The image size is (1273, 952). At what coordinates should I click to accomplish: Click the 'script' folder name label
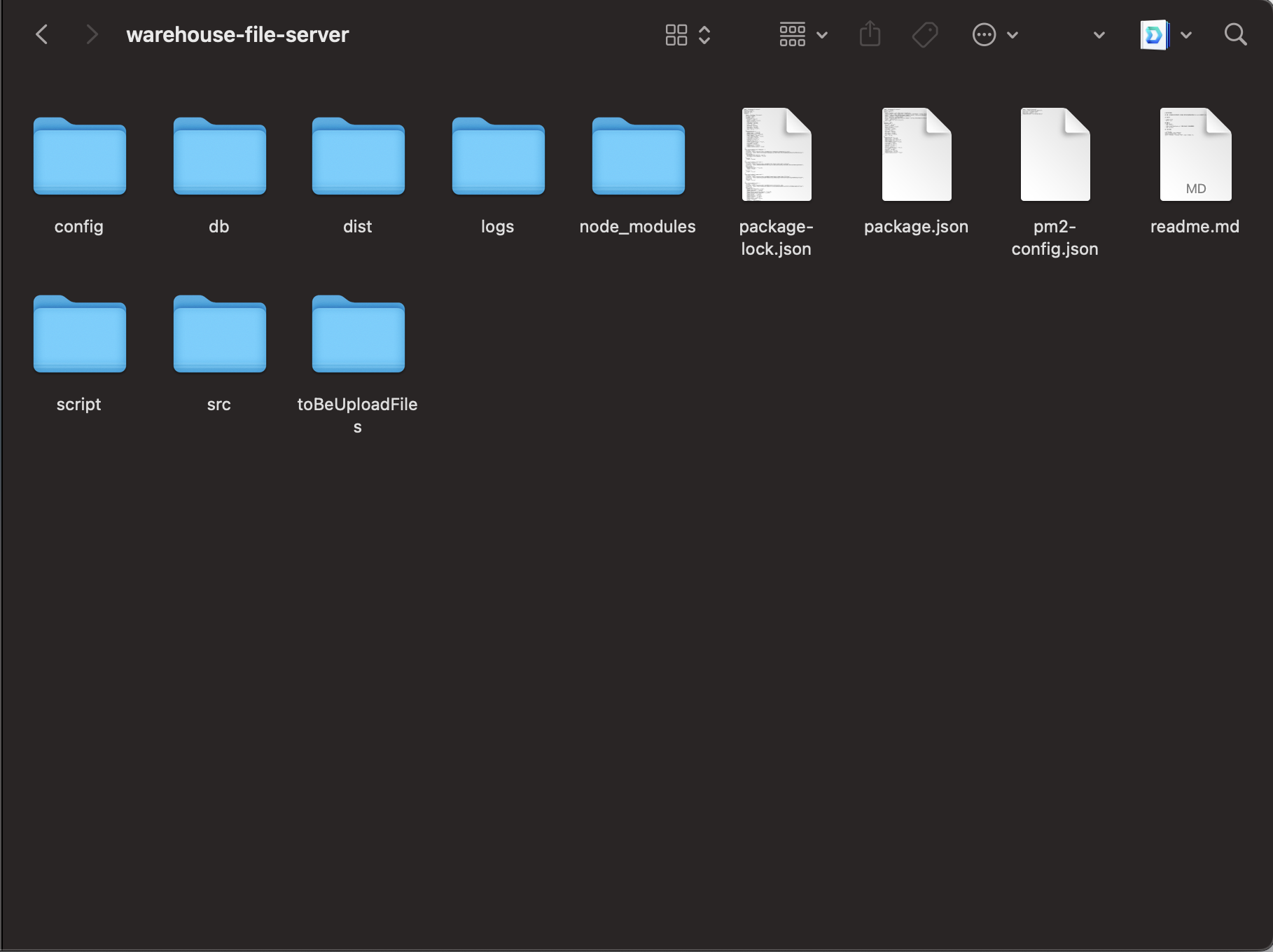pyautogui.click(x=79, y=405)
